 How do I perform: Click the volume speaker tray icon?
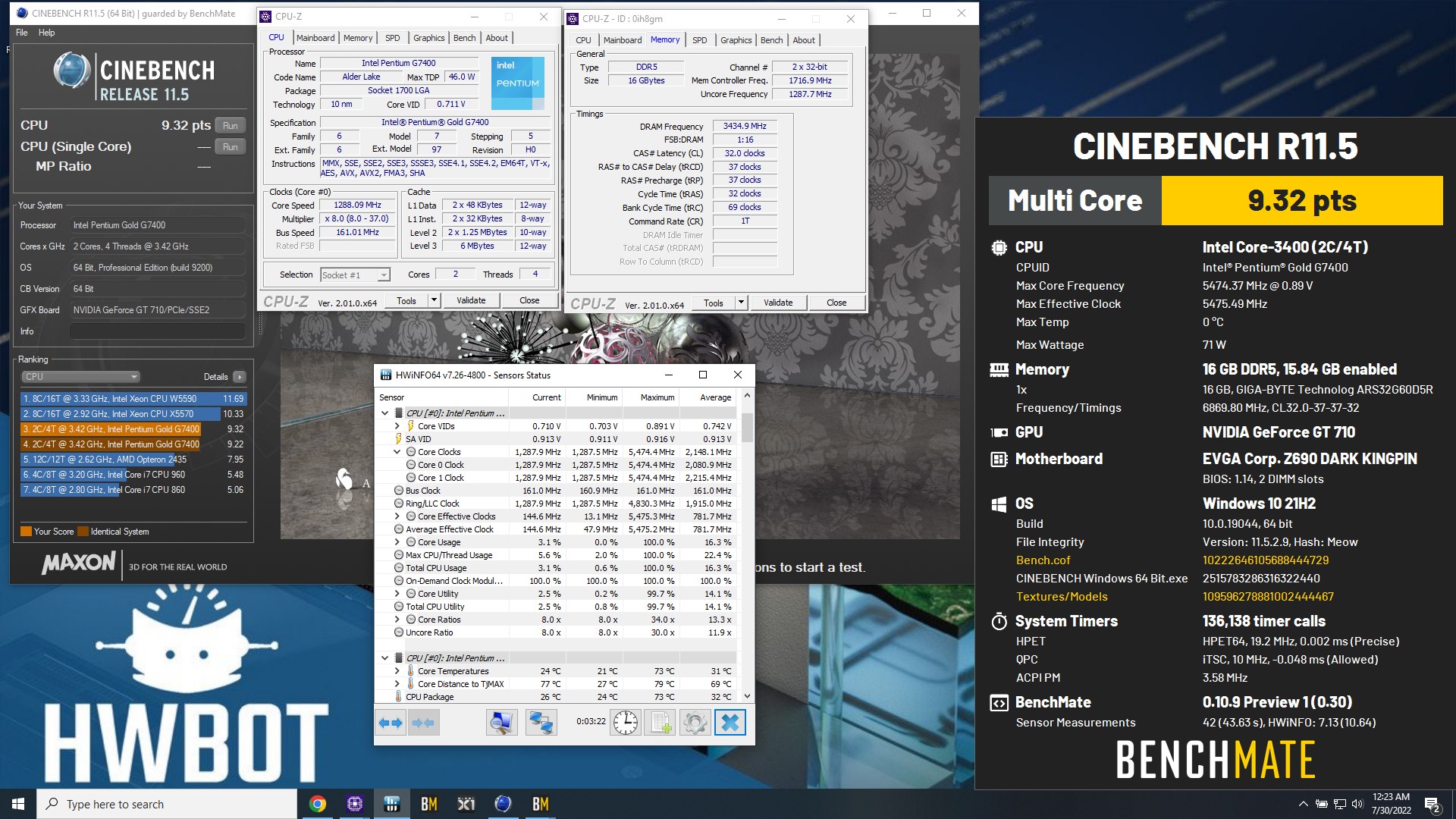coord(1357,804)
